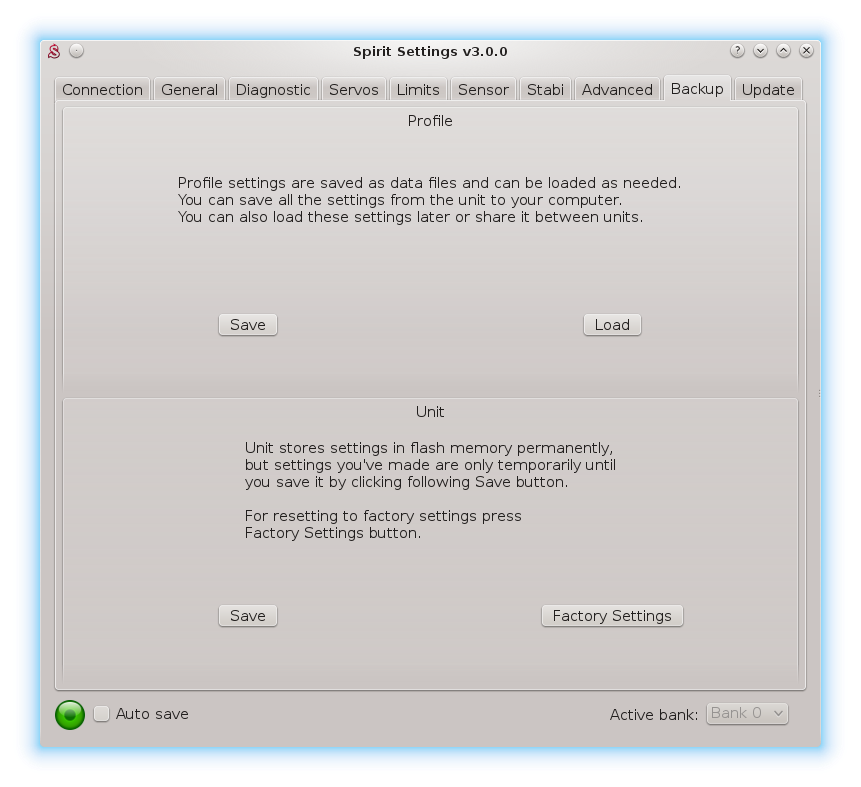Minimize the window using the down arrow icon

coord(760,51)
